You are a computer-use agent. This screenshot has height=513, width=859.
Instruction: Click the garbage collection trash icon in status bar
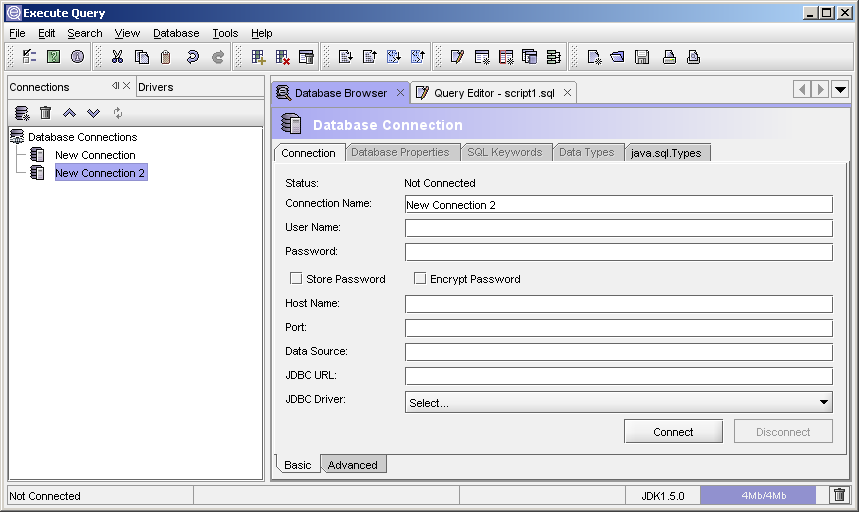pos(839,495)
